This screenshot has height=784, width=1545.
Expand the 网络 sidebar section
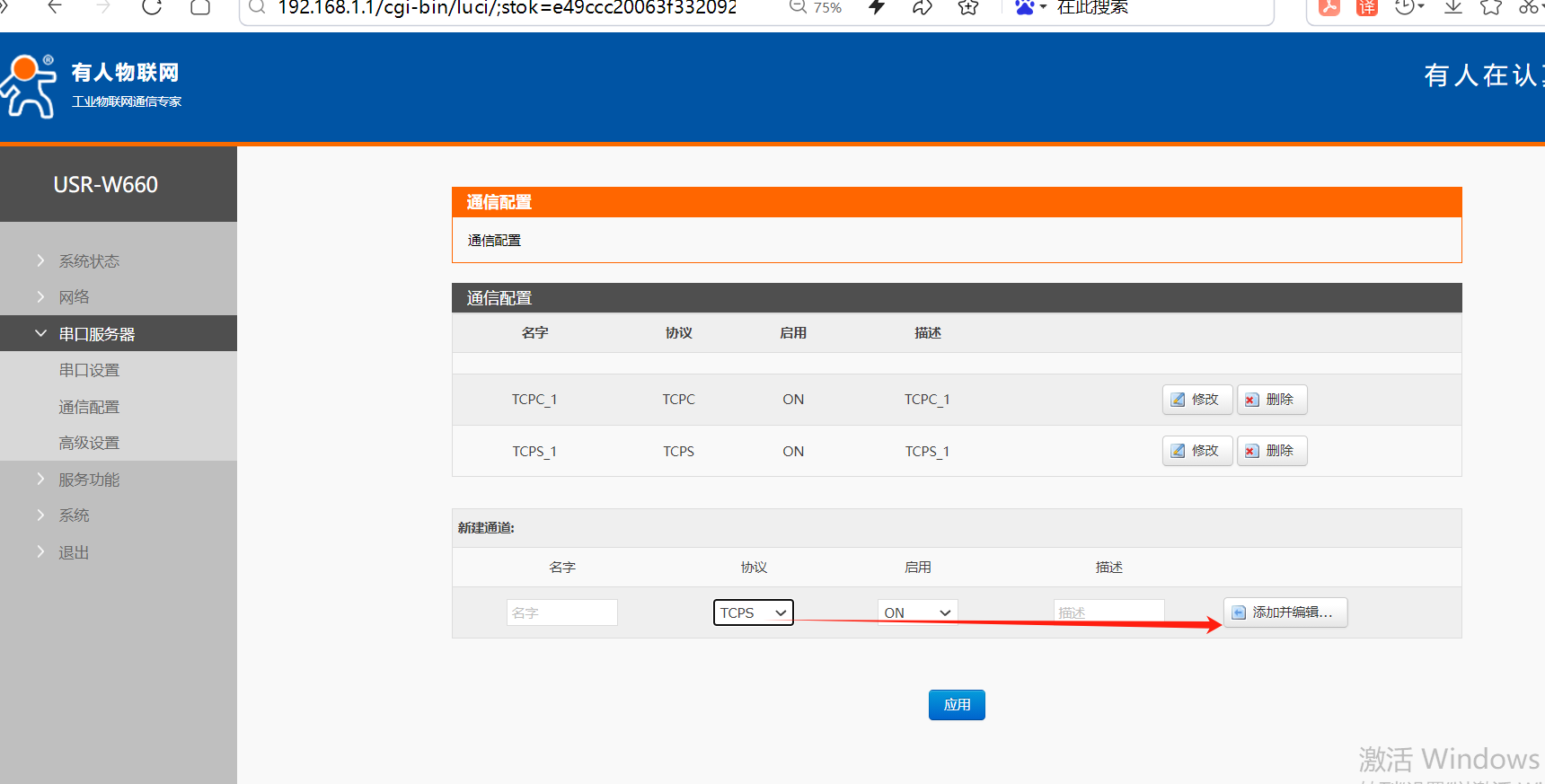[74, 297]
